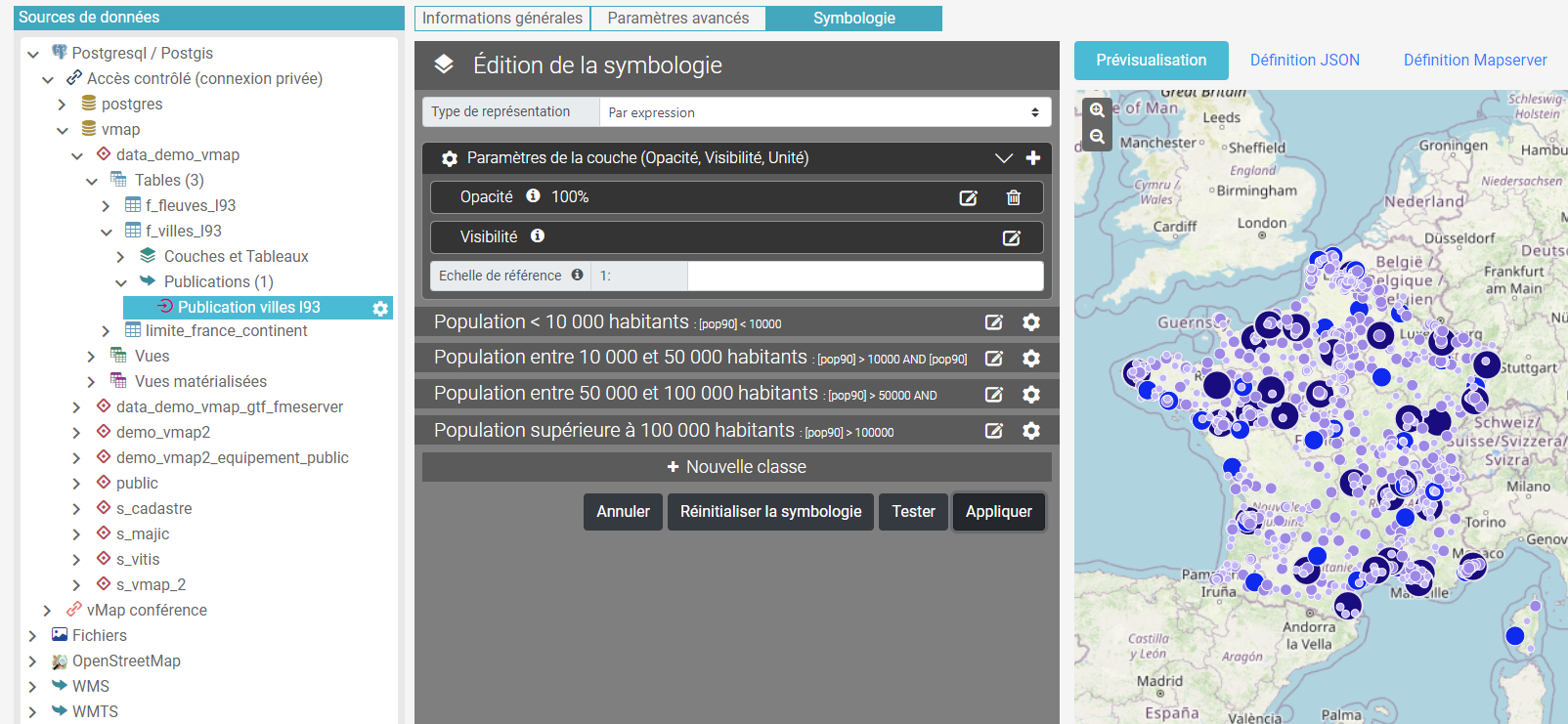Click the vmap database icon
The image size is (1568, 724).
click(x=89, y=129)
